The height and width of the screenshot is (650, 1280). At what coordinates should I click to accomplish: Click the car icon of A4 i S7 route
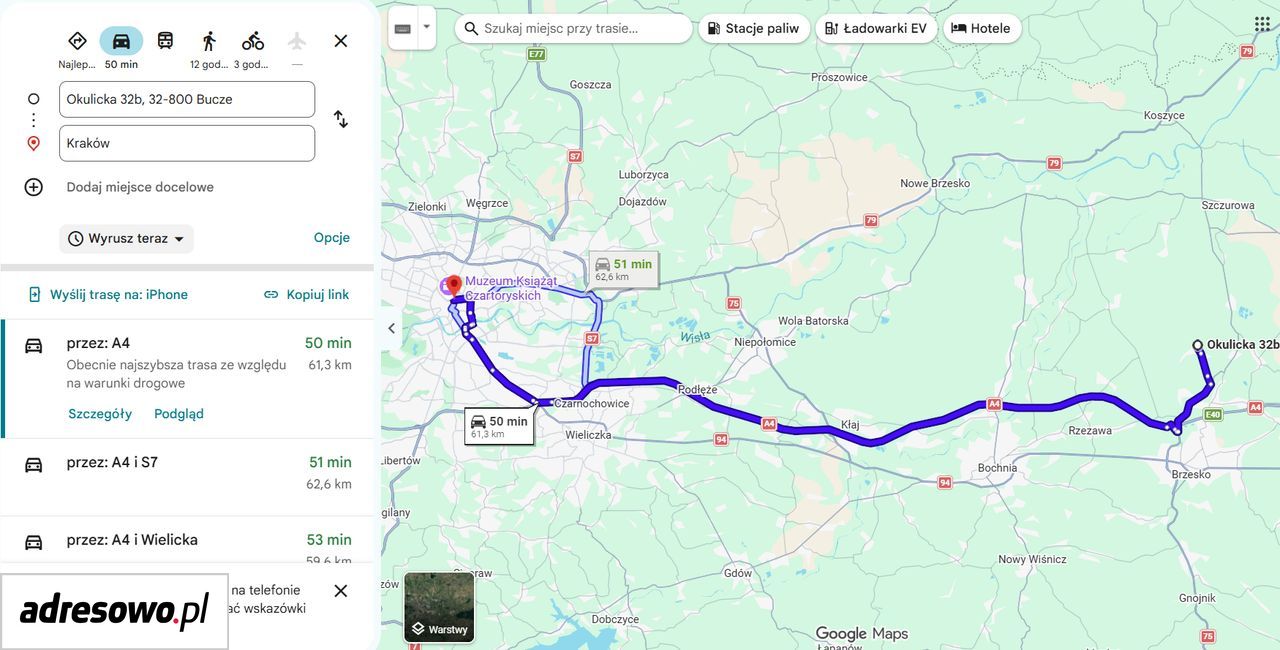[34, 464]
